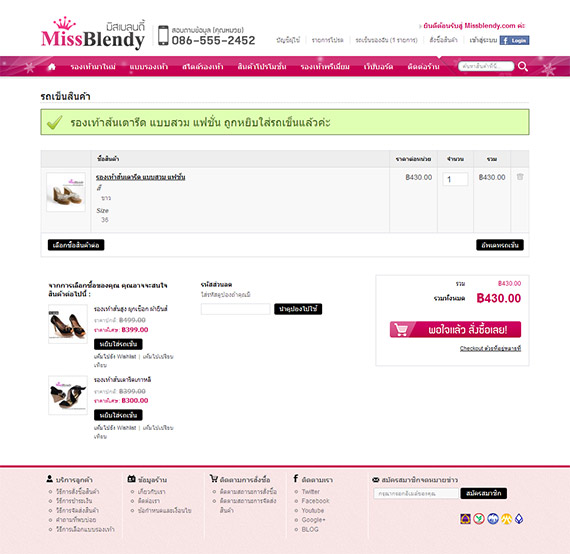The width and height of the screenshot is (570, 554).
Task: Click the search magnifier icon
Action: click(x=523, y=66)
